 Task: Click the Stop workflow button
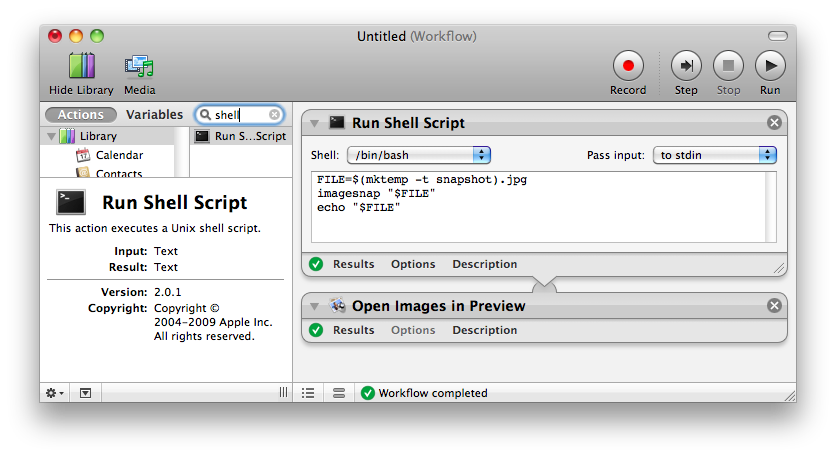(728, 66)
